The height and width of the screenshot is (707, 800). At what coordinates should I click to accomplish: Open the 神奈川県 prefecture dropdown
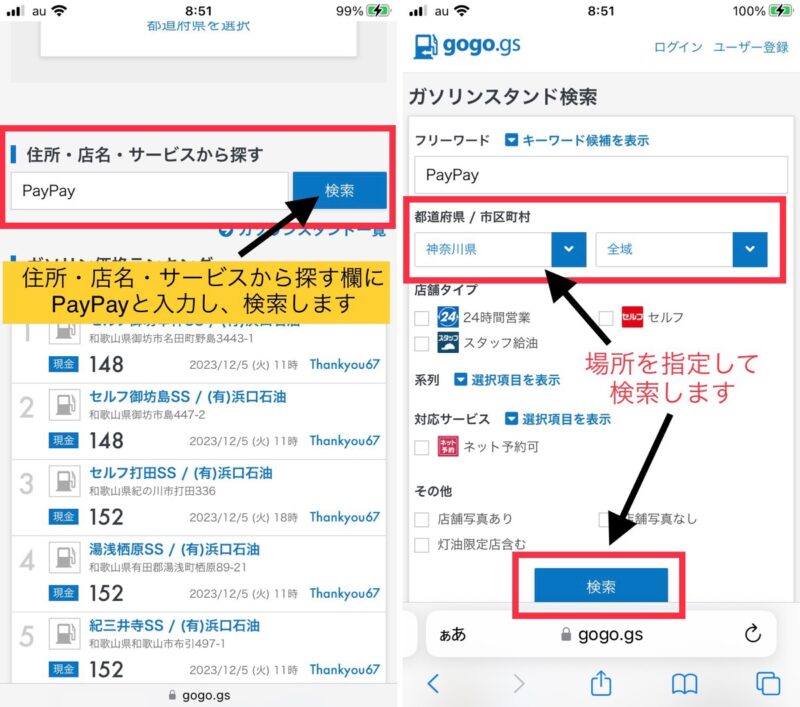(500, 249)
